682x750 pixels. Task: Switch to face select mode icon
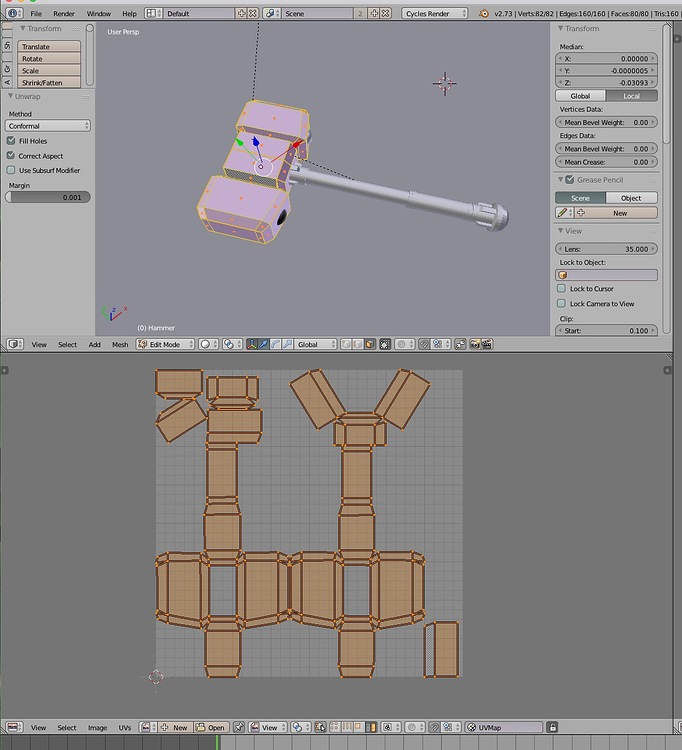(x=370, y=344)
